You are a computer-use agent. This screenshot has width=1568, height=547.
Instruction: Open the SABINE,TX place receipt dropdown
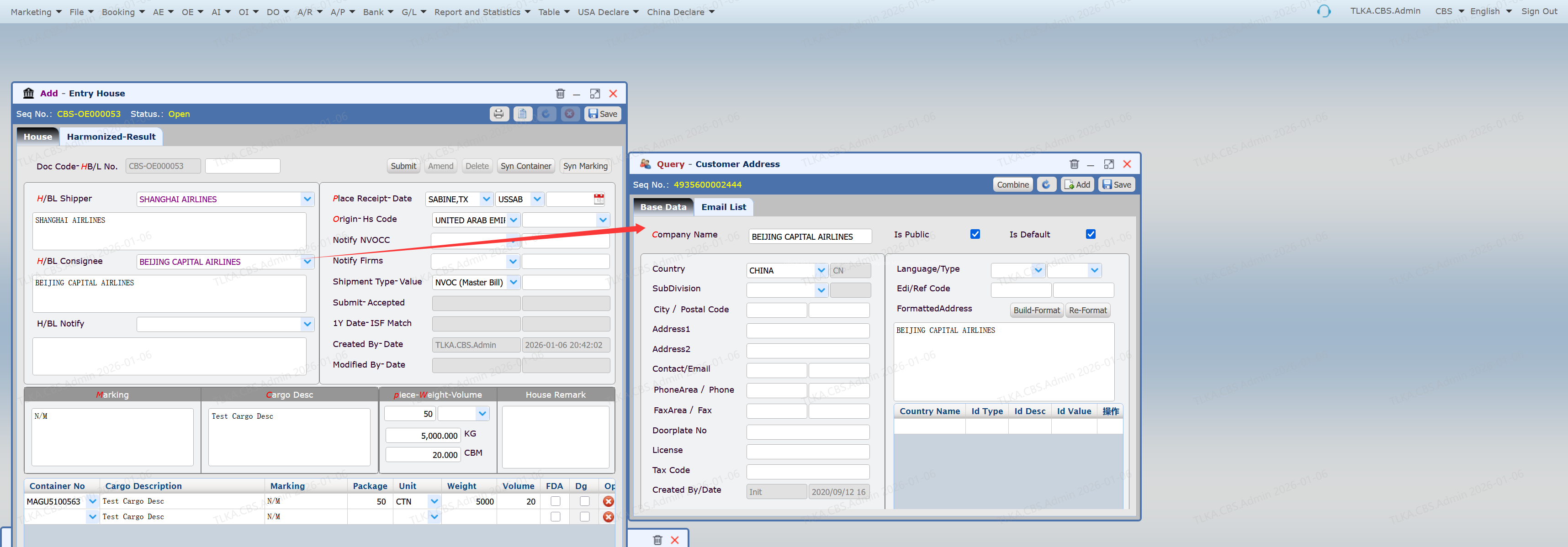click(486, 199)
